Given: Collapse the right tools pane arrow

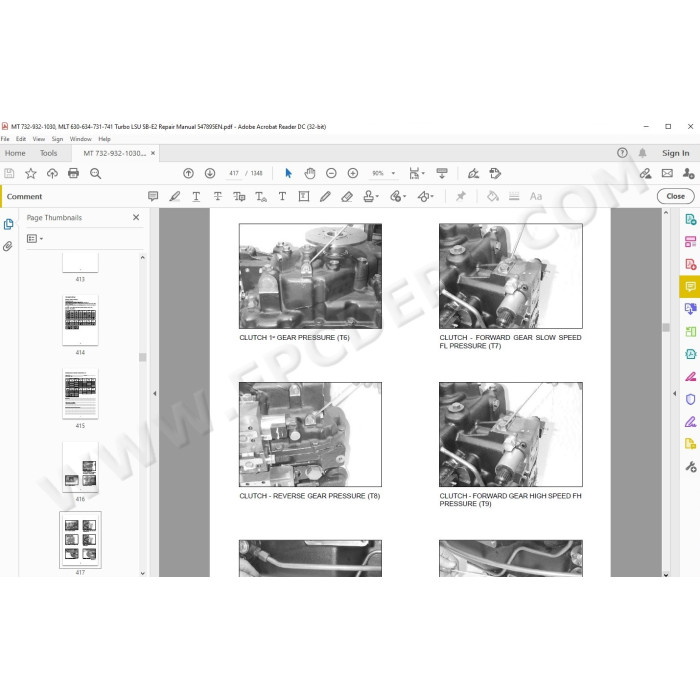Looking at the screenshot, I should coord(674,393).
